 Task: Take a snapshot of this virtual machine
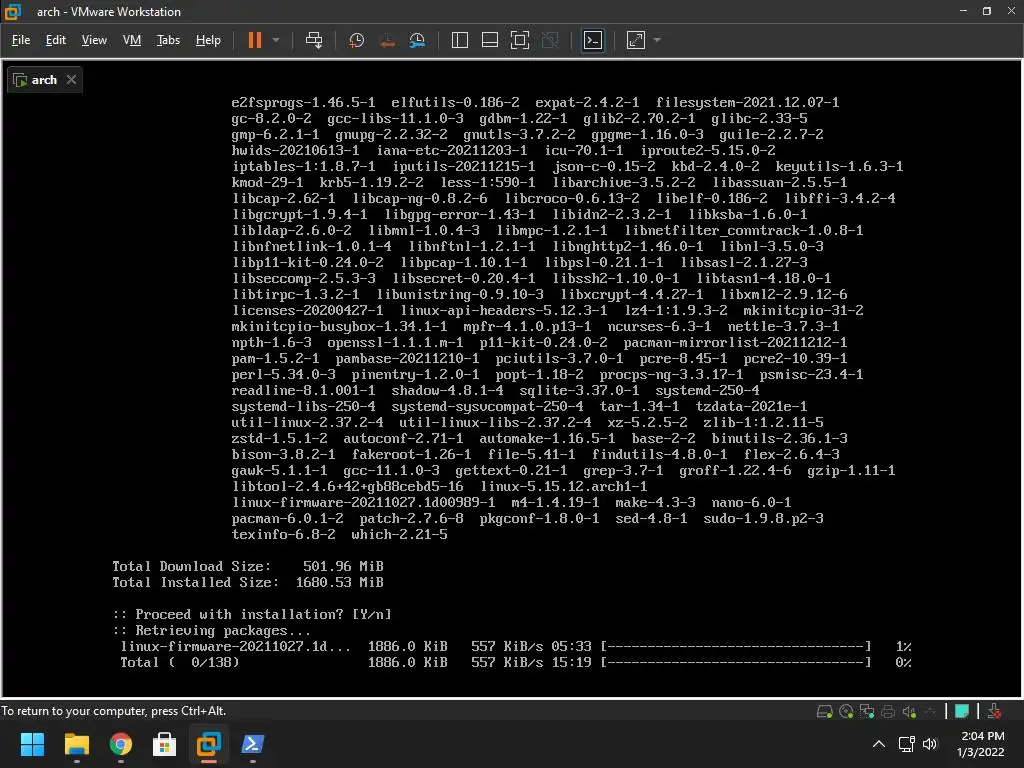[357, 40]
